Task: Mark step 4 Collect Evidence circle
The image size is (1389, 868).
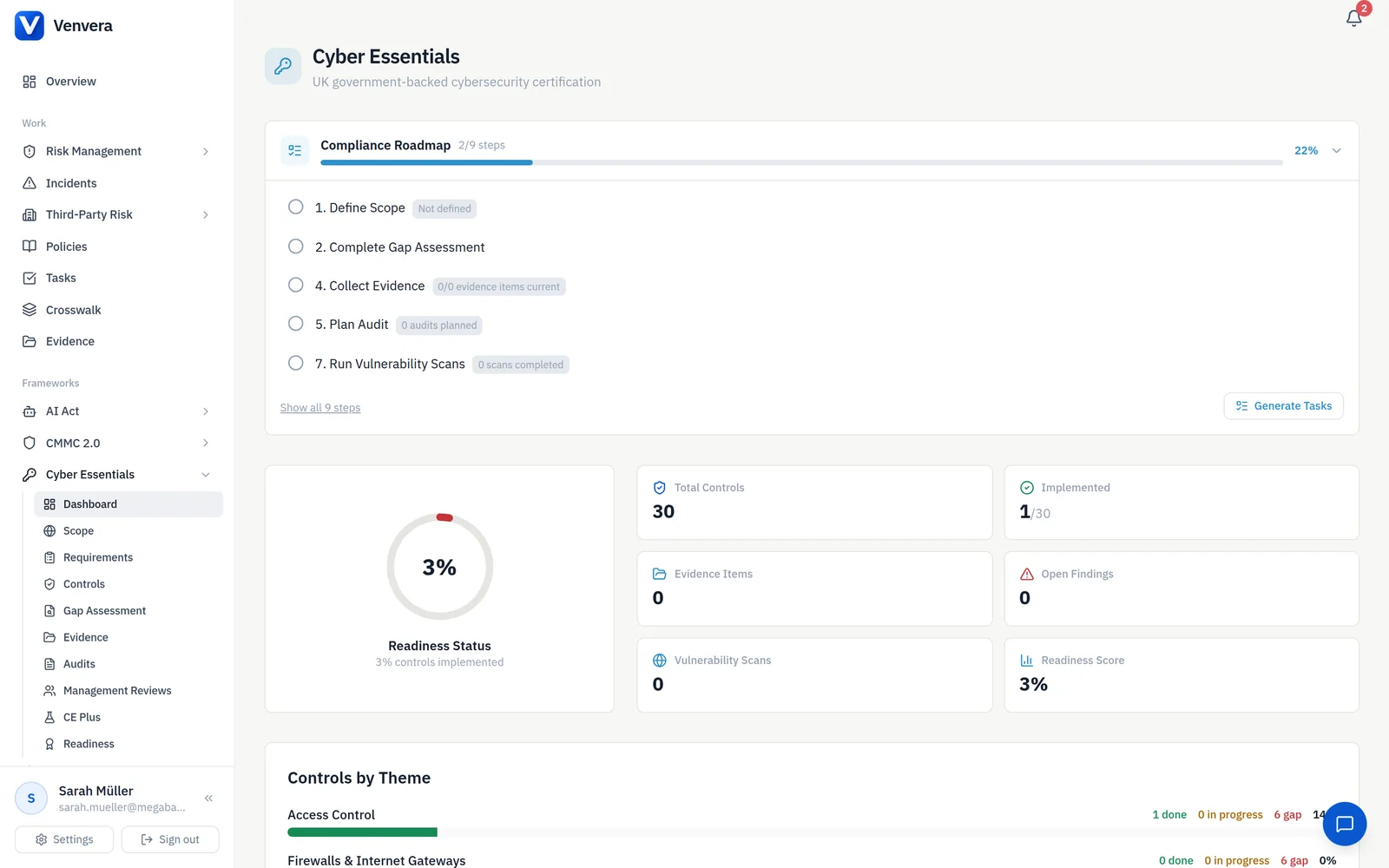Action: pyautogui.click(x=296, y=285)
